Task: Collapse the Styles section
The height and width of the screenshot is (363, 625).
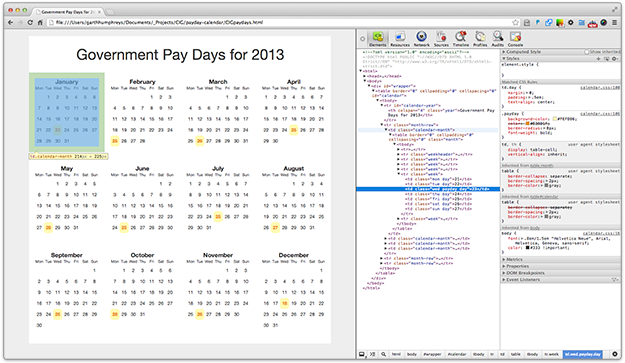Action: click(x=504, y=59)
